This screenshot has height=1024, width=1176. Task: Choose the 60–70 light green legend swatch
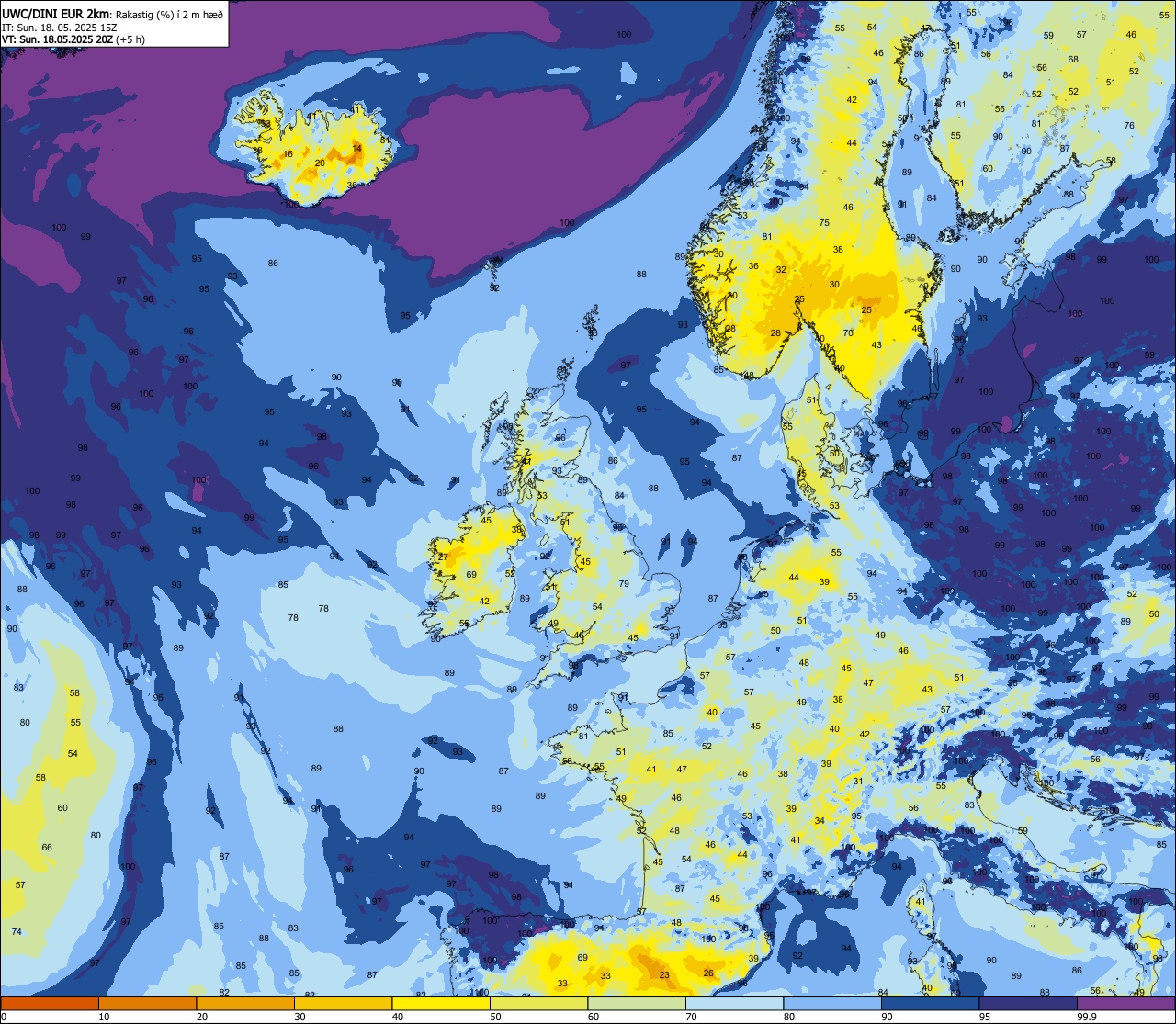point(637,1003)
